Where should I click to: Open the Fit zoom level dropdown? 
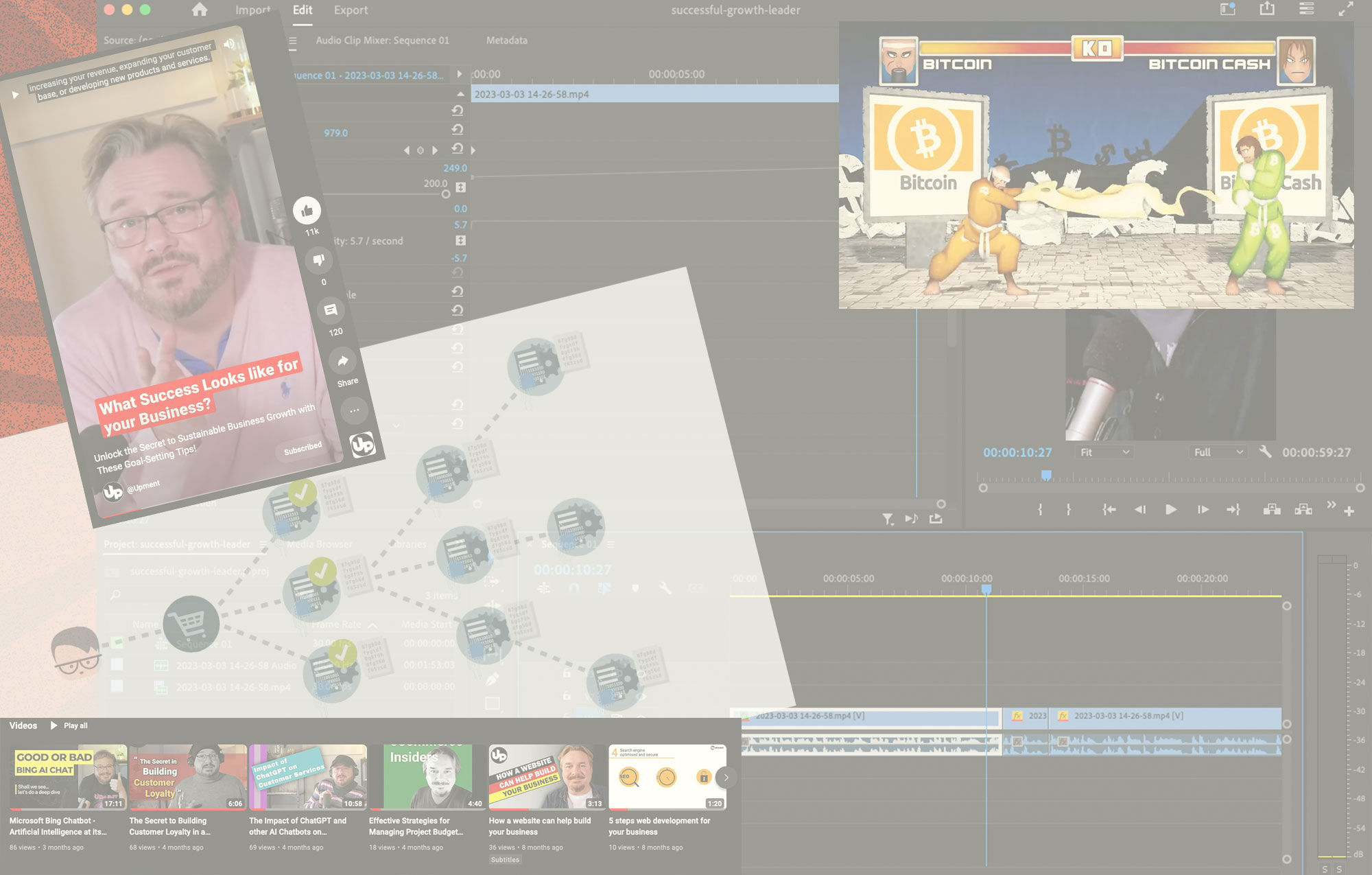pos(1104,453)
